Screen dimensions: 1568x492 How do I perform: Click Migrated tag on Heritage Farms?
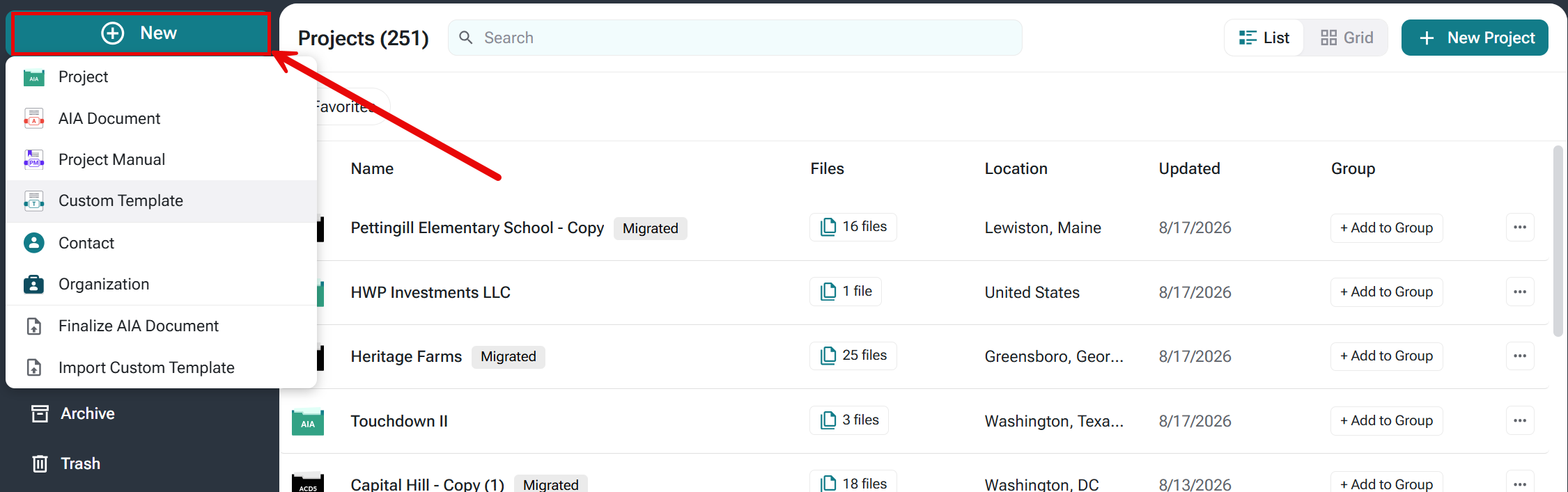pyautogui.click(x=509, y=357)
